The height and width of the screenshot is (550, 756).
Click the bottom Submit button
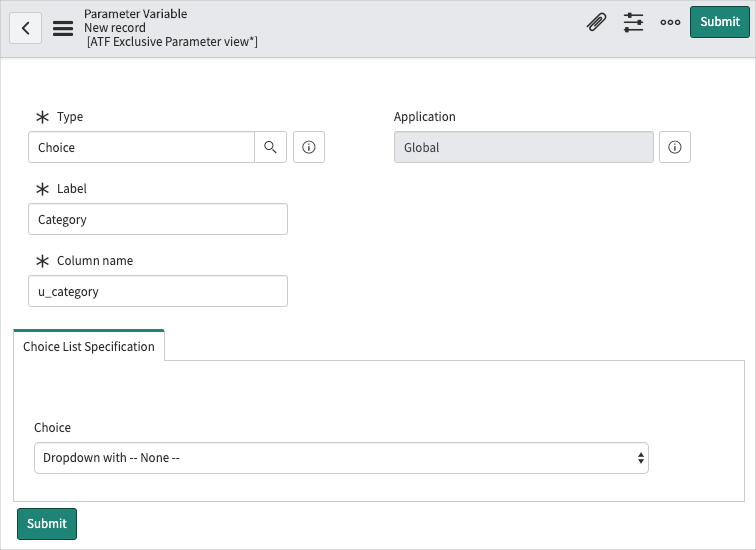pyautogui.click(x=47, y=523)
